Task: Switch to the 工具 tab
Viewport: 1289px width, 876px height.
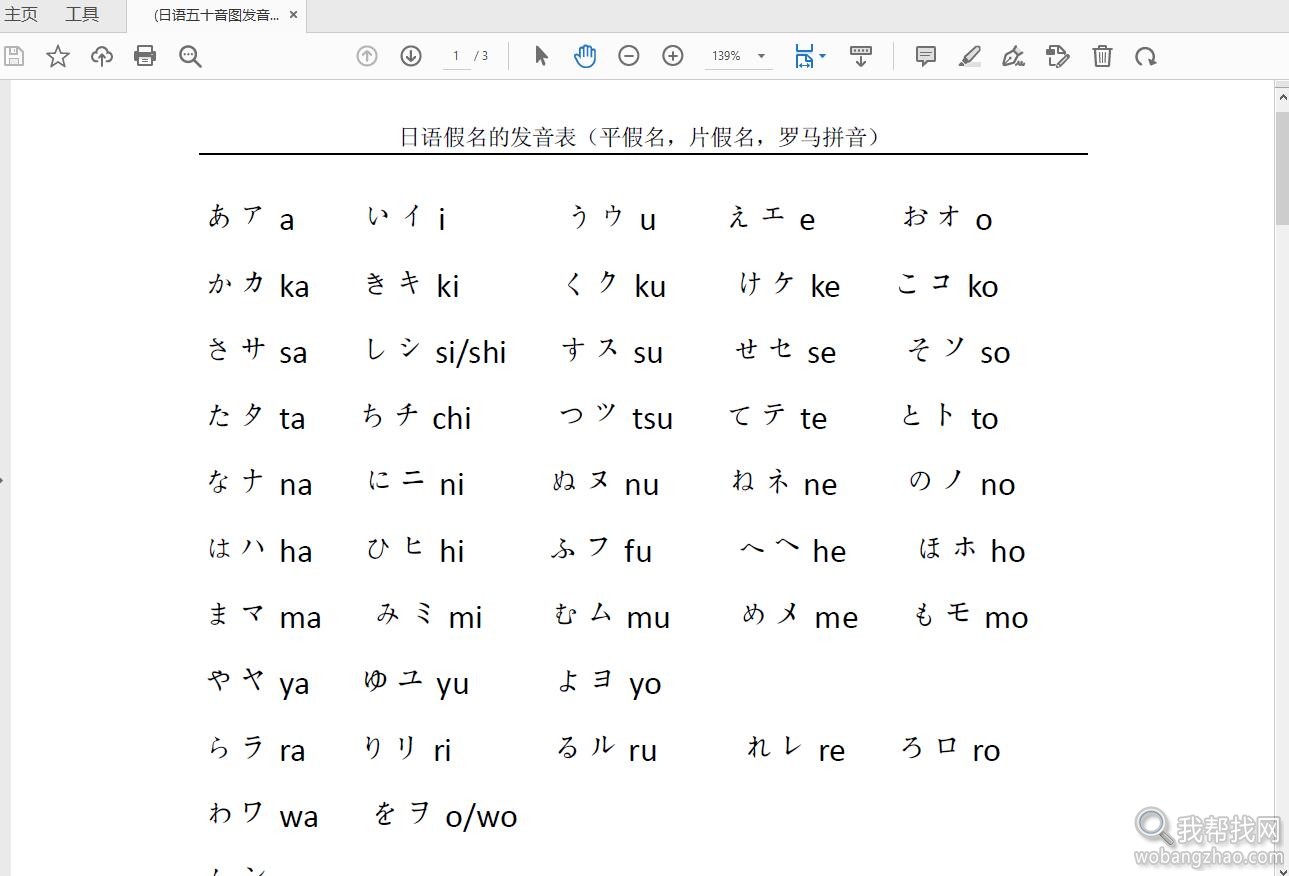Action: [82, 15]
